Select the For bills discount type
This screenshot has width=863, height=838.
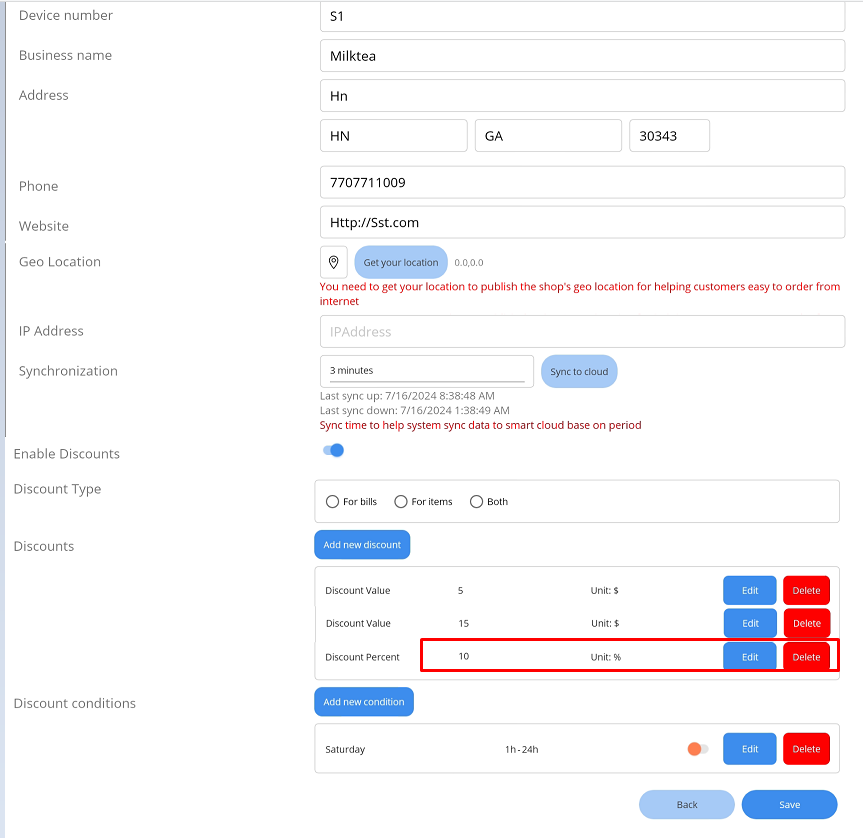pos(333,502)
